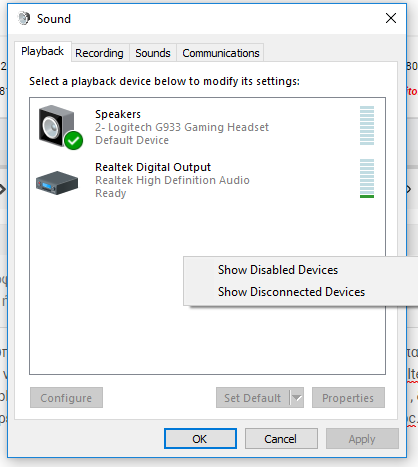Open the Recording tab
418x467 pixels.
coord(99,53)
